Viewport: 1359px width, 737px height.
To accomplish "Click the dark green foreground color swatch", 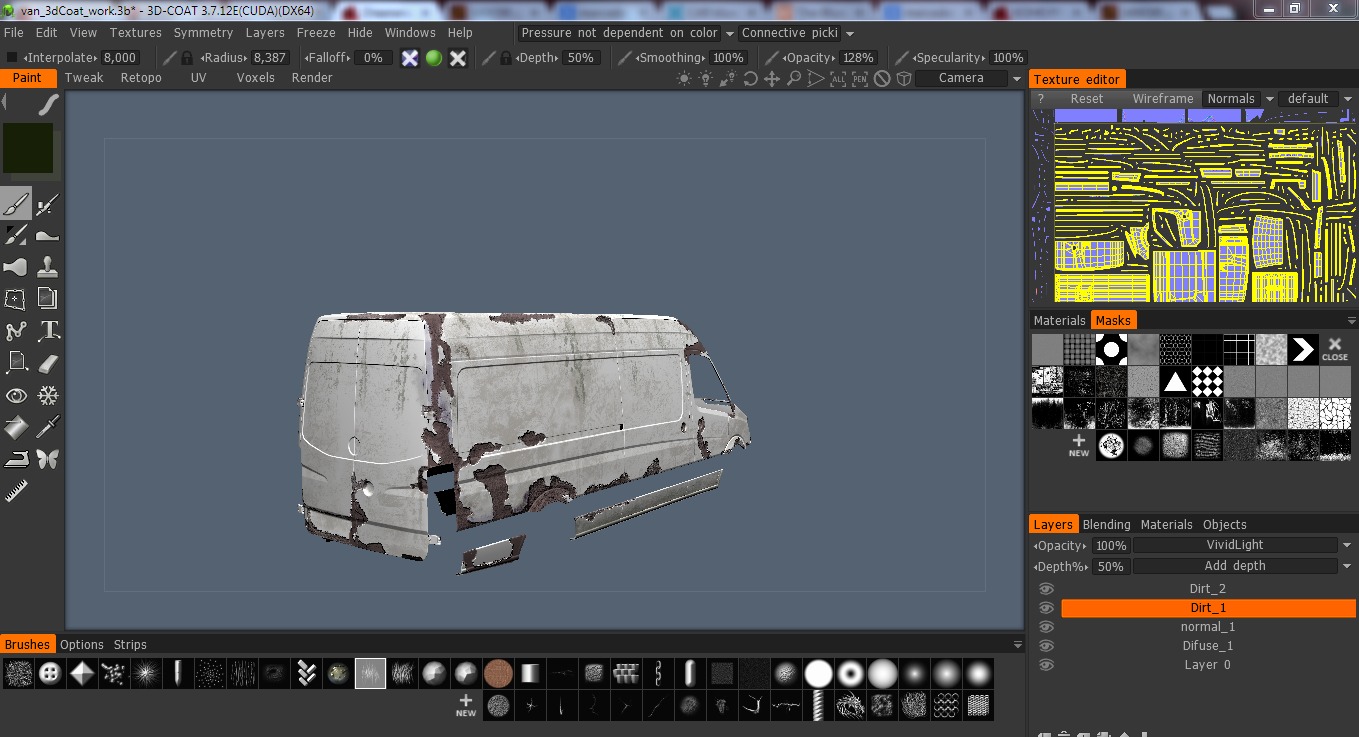I will coord(28,148).
